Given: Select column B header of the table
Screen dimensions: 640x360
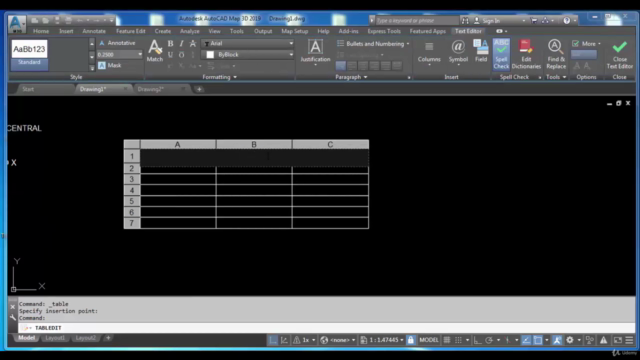Looking at the screenshot, I should 254,144.
